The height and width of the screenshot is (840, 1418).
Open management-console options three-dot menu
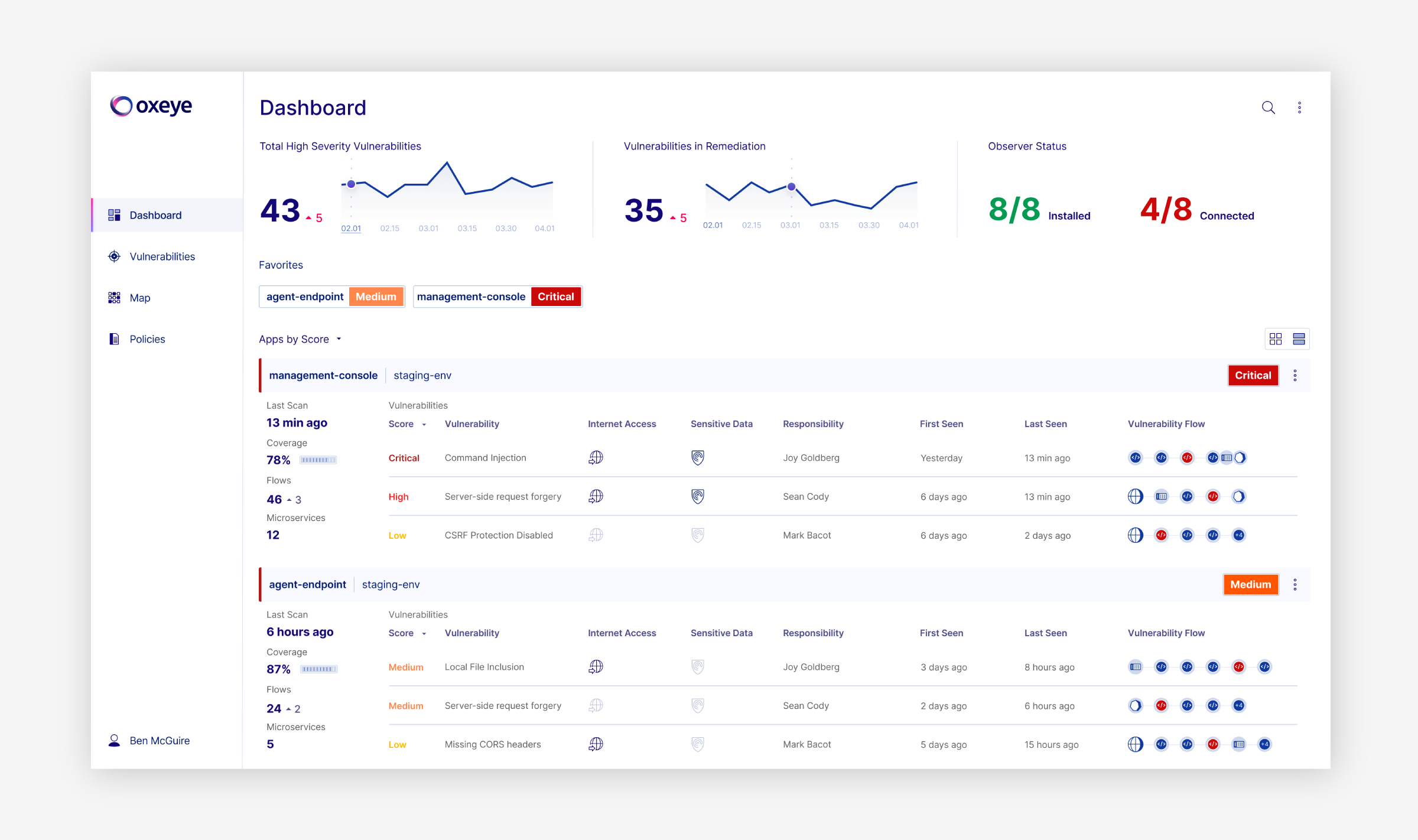click(1295, 376)
